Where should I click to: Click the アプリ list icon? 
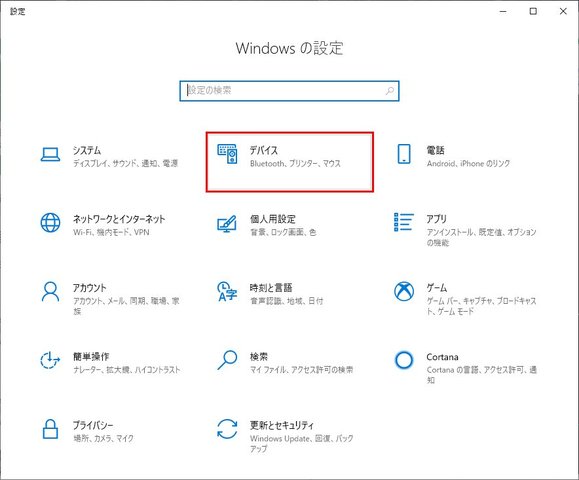coord(404,222)
